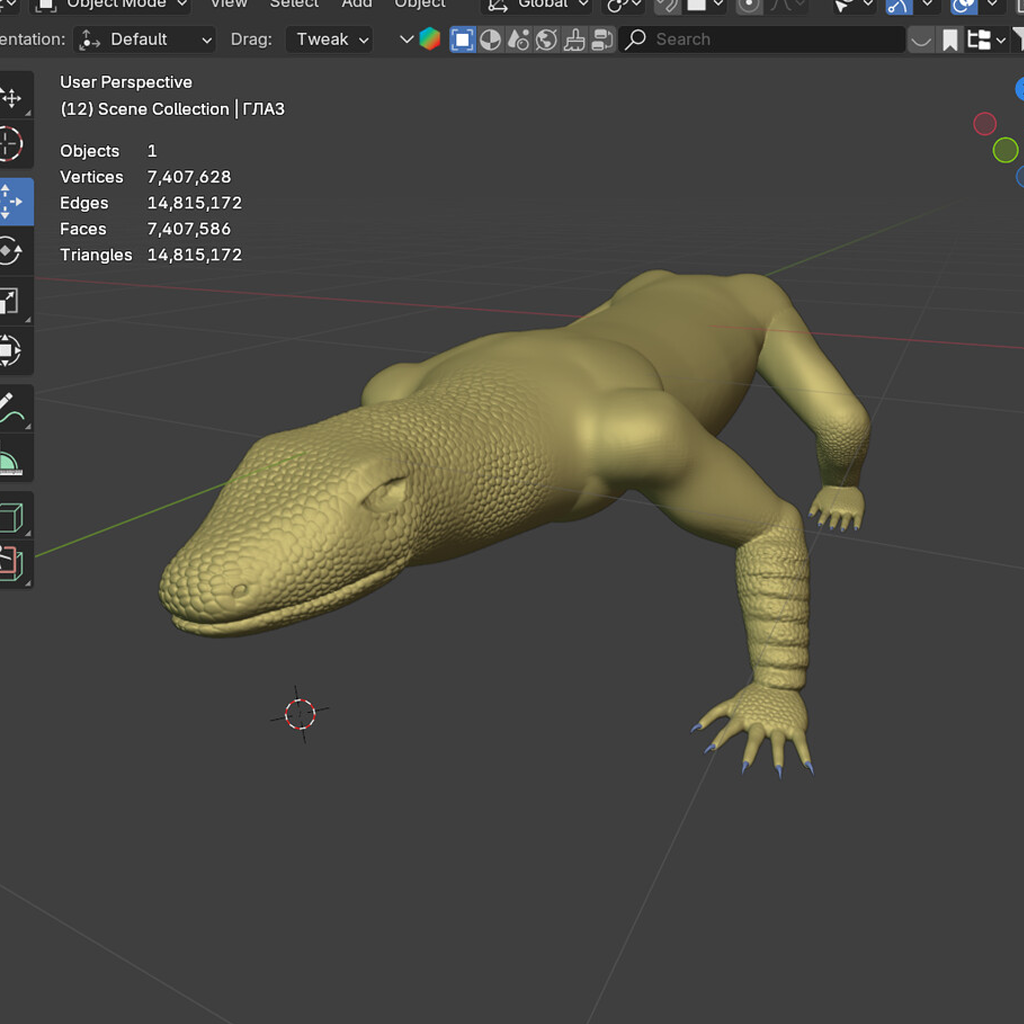Select the Transform tool
This screenshot has height=1024, width=1024.
tap(12, 351)
